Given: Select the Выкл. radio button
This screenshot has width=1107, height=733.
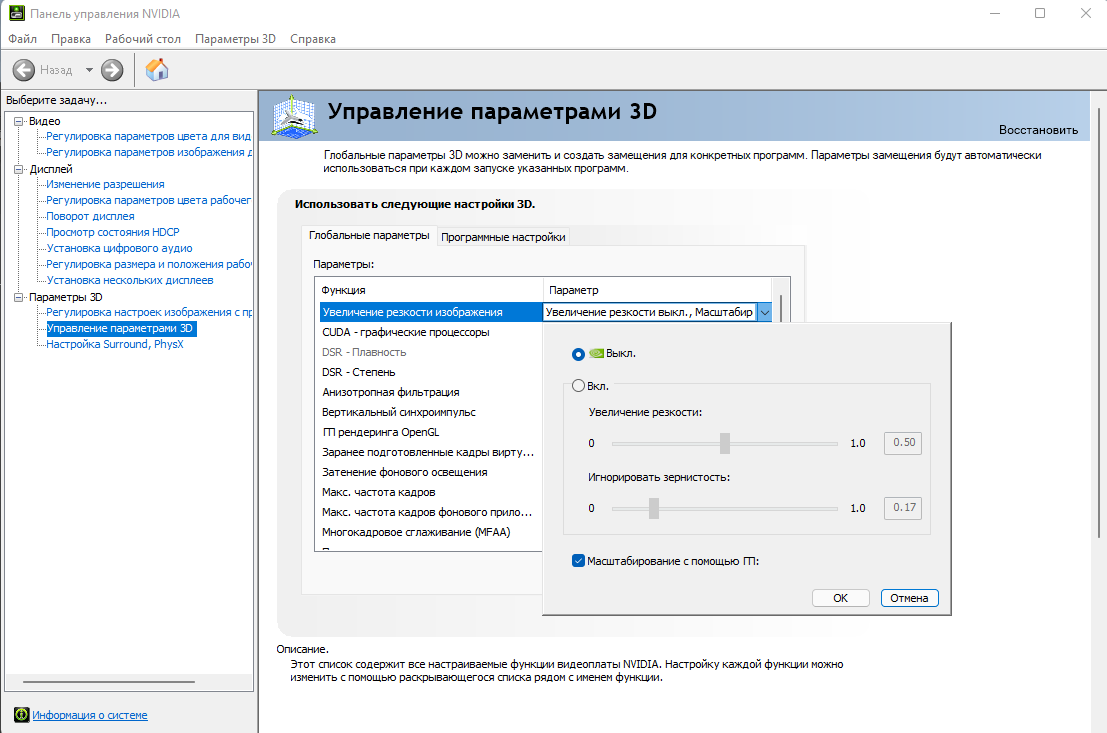Looking at the screenshot, I should click(578, 354).
